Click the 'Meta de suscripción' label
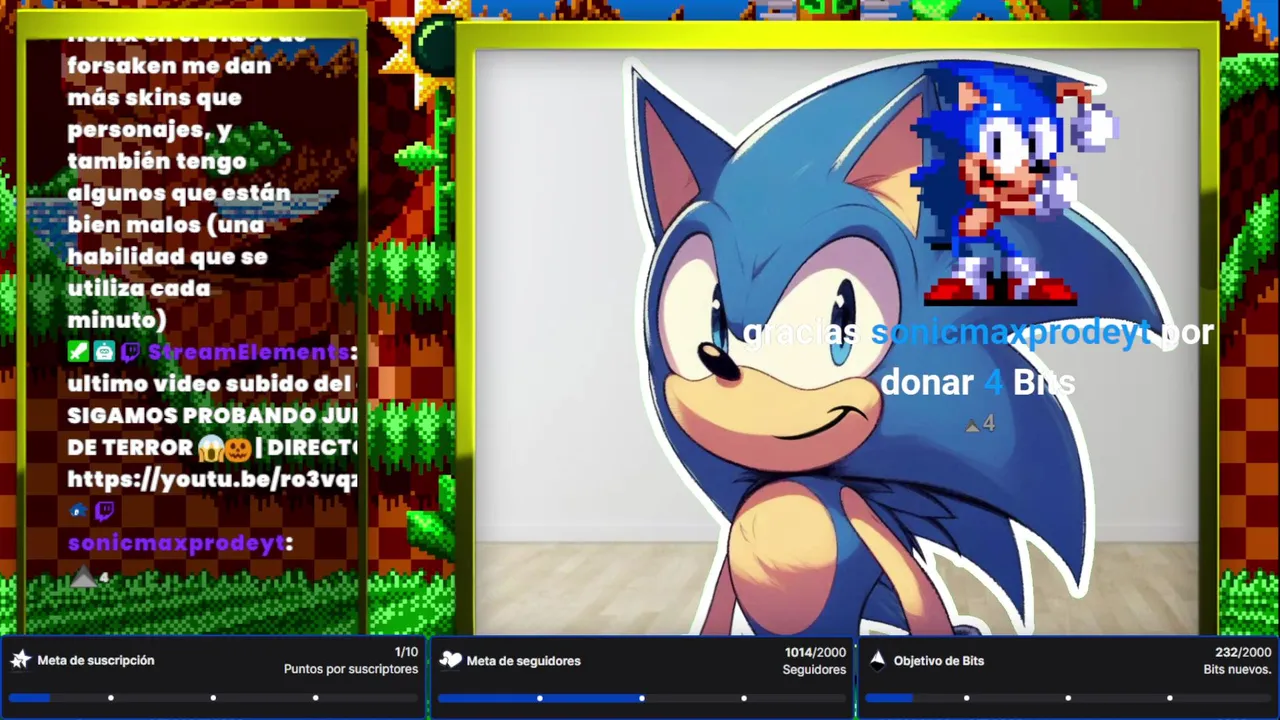Viewport: 1280px width, 720px height. coord(96,660)
